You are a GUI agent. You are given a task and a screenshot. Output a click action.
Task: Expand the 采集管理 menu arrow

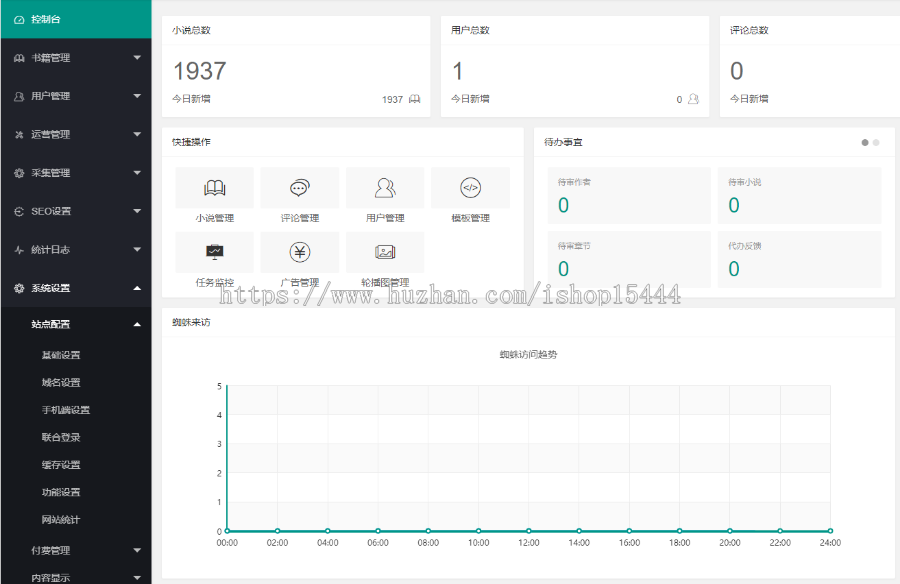(137, 172)
